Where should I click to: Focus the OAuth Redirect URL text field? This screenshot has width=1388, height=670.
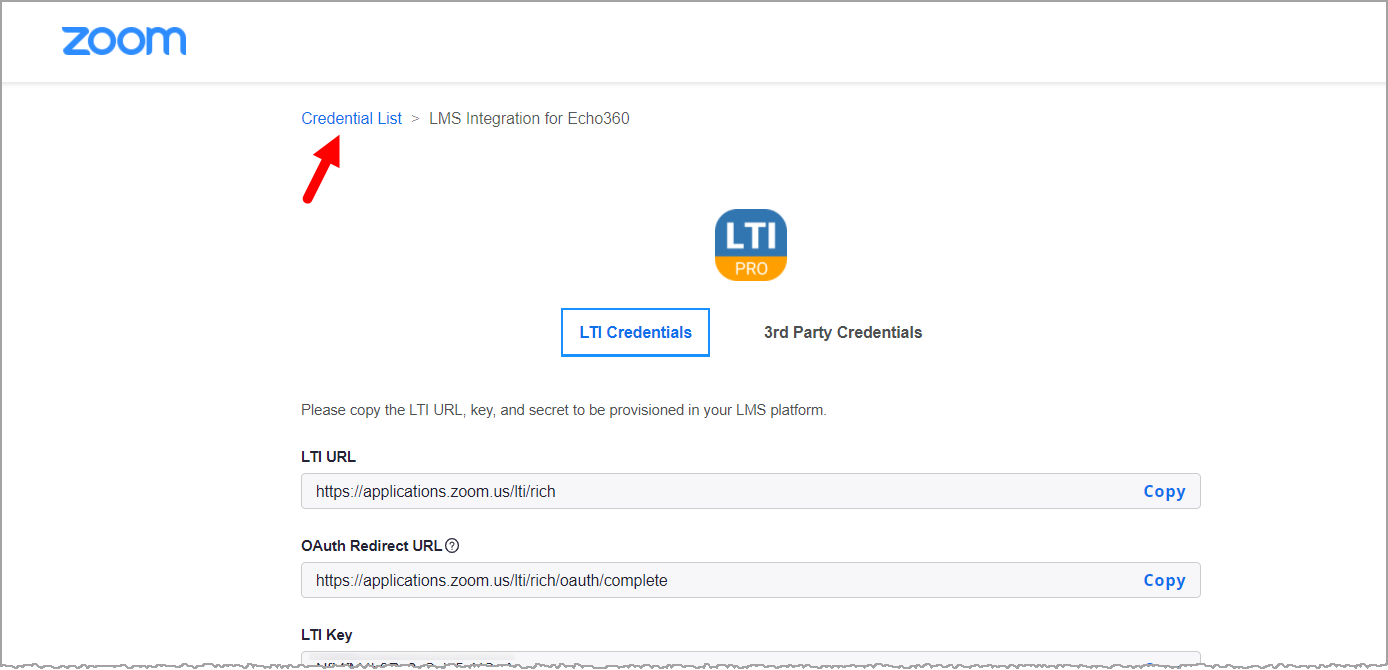(x=700, y=580)
